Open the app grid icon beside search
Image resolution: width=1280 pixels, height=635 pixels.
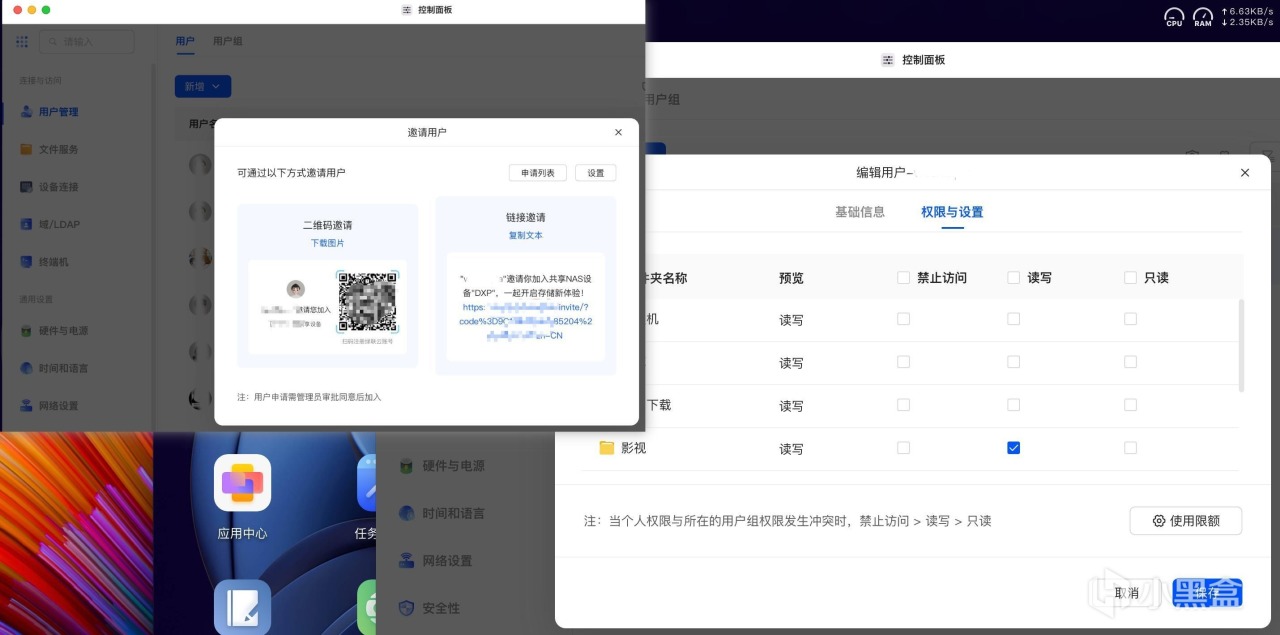pos(22,42)
